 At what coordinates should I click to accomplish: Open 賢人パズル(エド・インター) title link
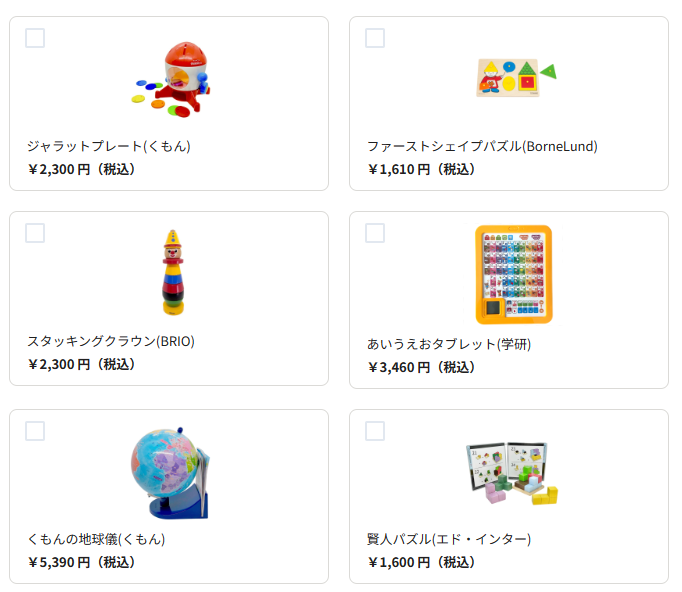point(449,539)
